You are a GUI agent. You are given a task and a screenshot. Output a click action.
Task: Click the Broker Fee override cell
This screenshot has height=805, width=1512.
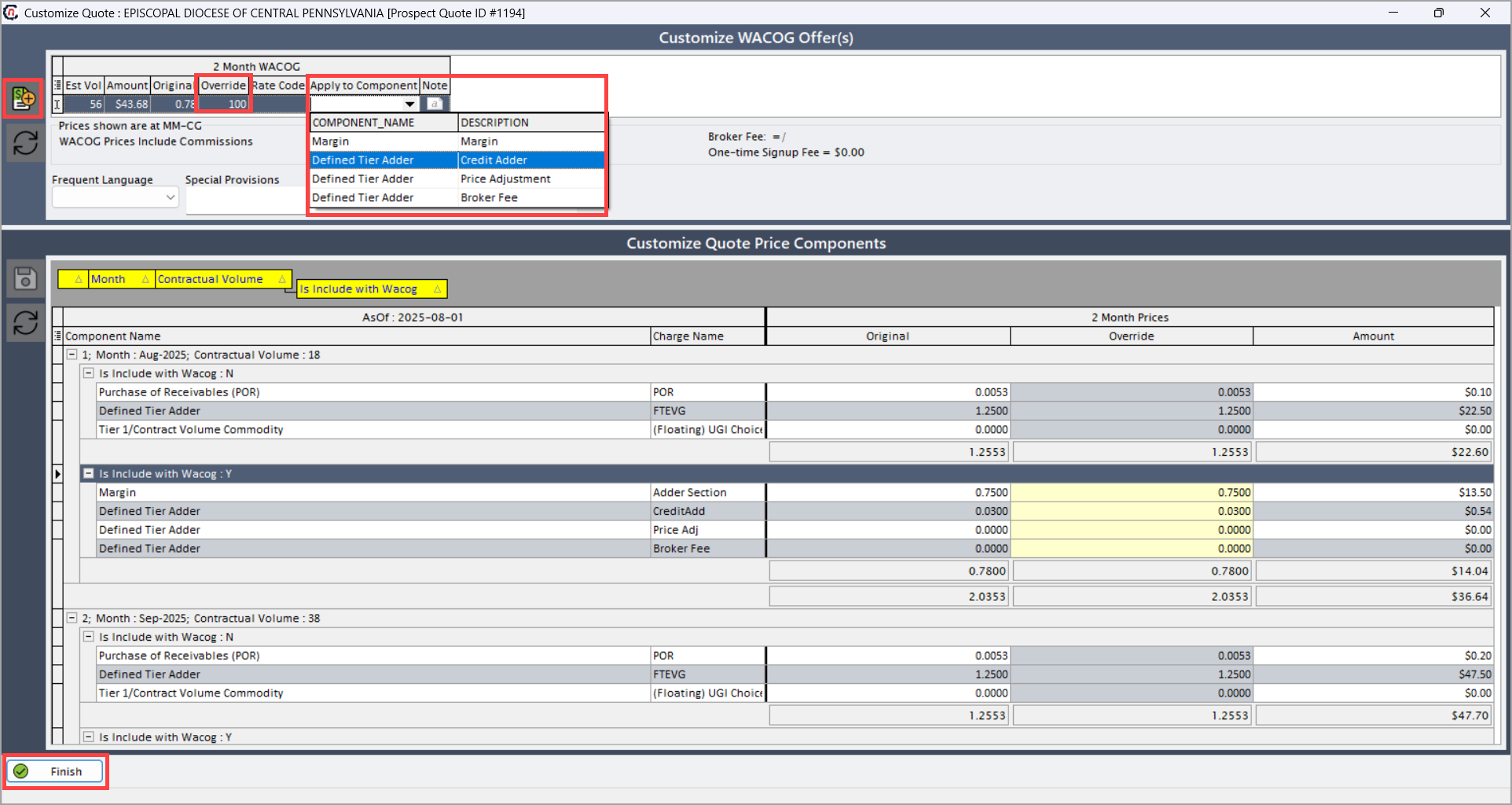point(1132,549)
